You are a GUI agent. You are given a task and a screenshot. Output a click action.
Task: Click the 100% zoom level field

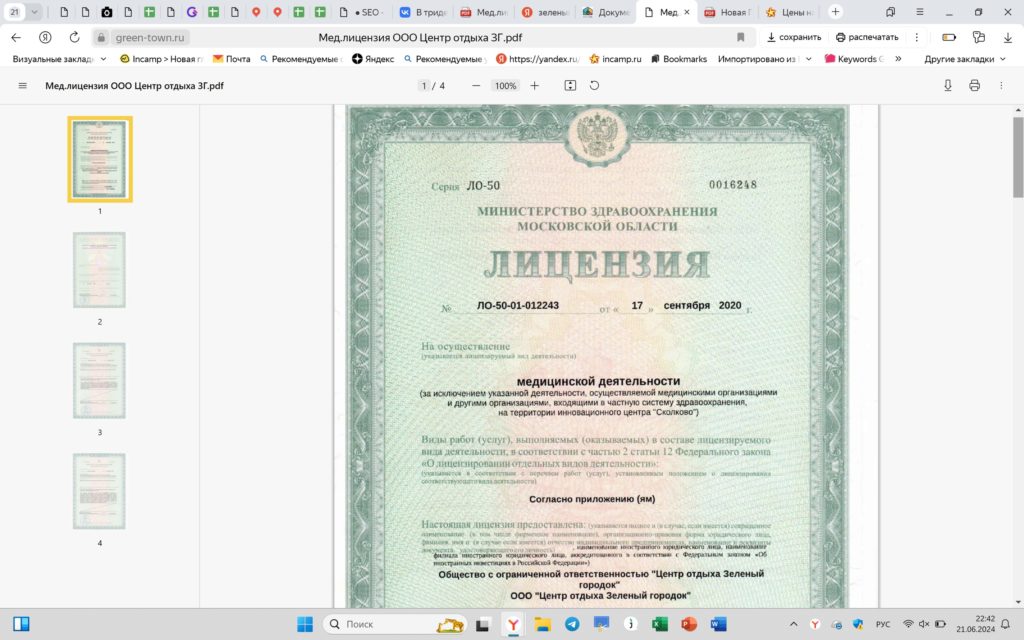click(505, 86)
